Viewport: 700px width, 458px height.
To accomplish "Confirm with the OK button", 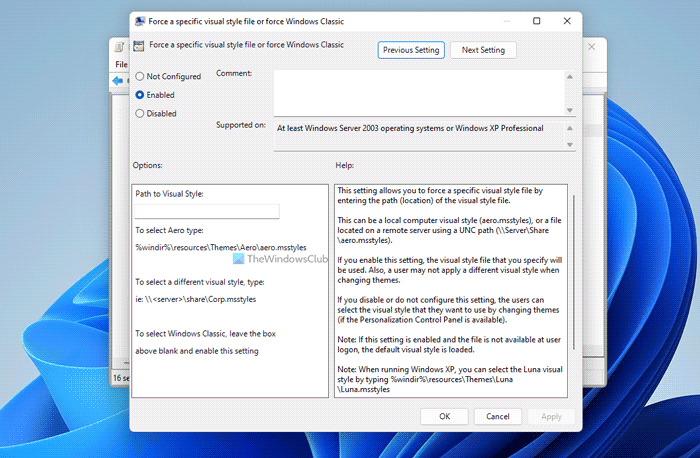I will click(x=444, y=416).
